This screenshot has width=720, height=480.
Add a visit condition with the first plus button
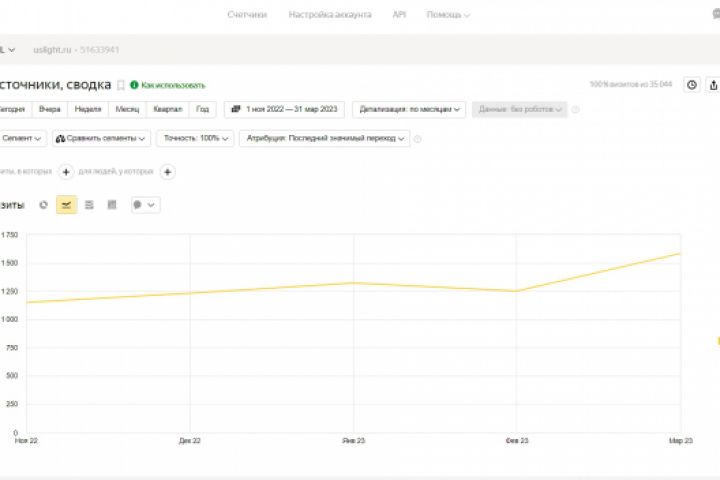66,172
